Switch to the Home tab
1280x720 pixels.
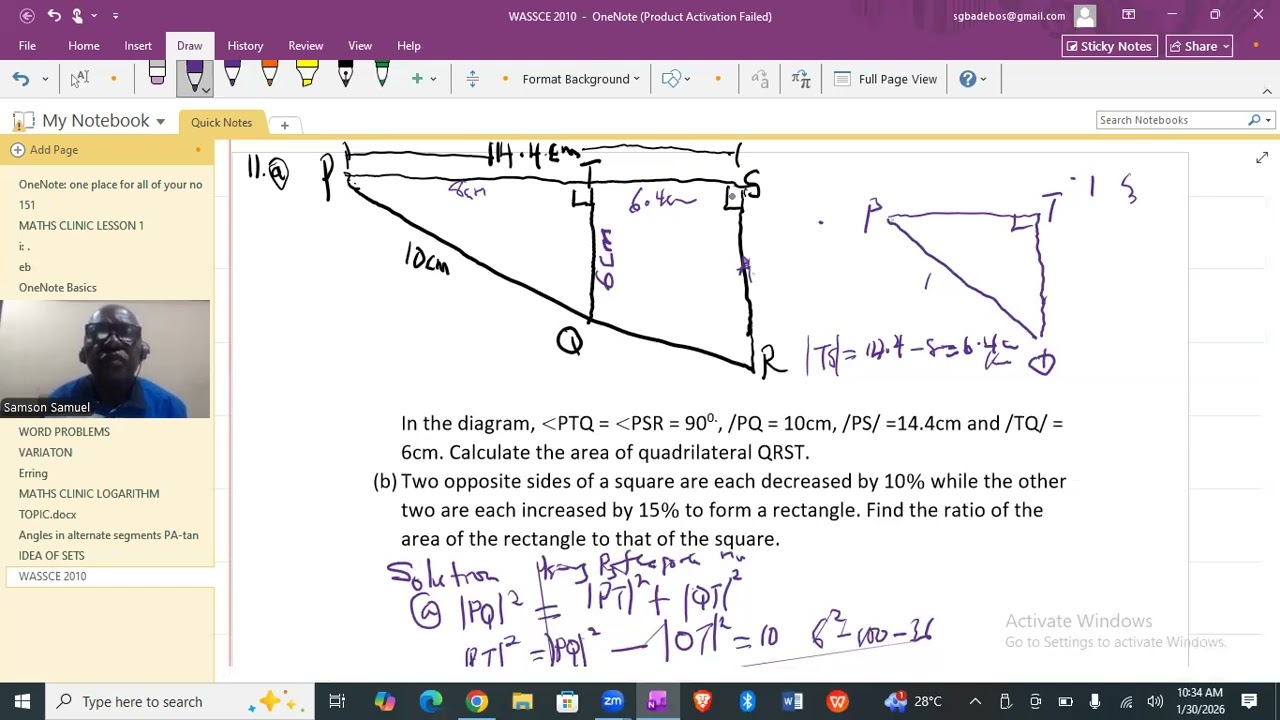84,46
